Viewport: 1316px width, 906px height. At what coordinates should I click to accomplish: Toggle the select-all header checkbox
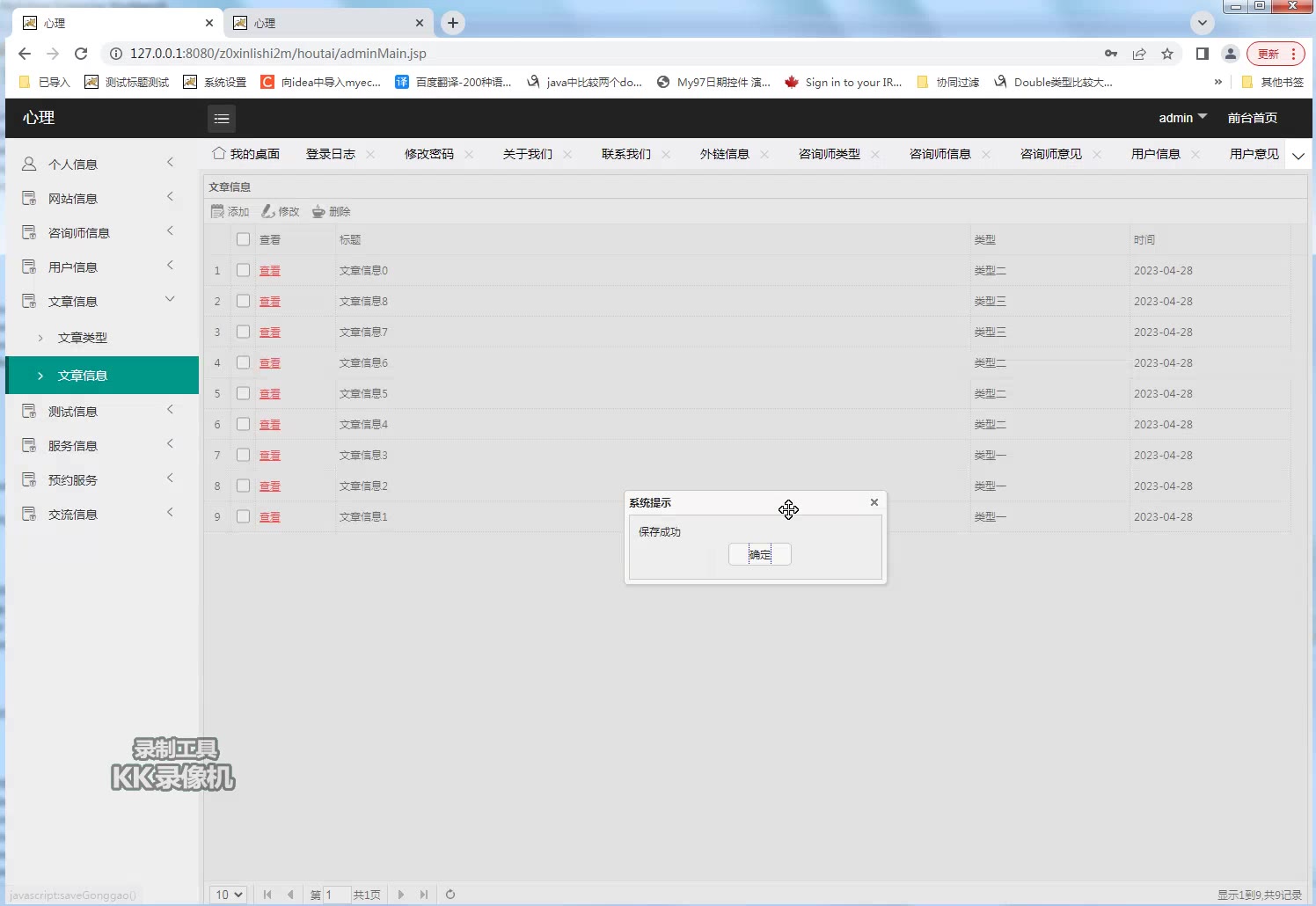[x=243, y=239]
